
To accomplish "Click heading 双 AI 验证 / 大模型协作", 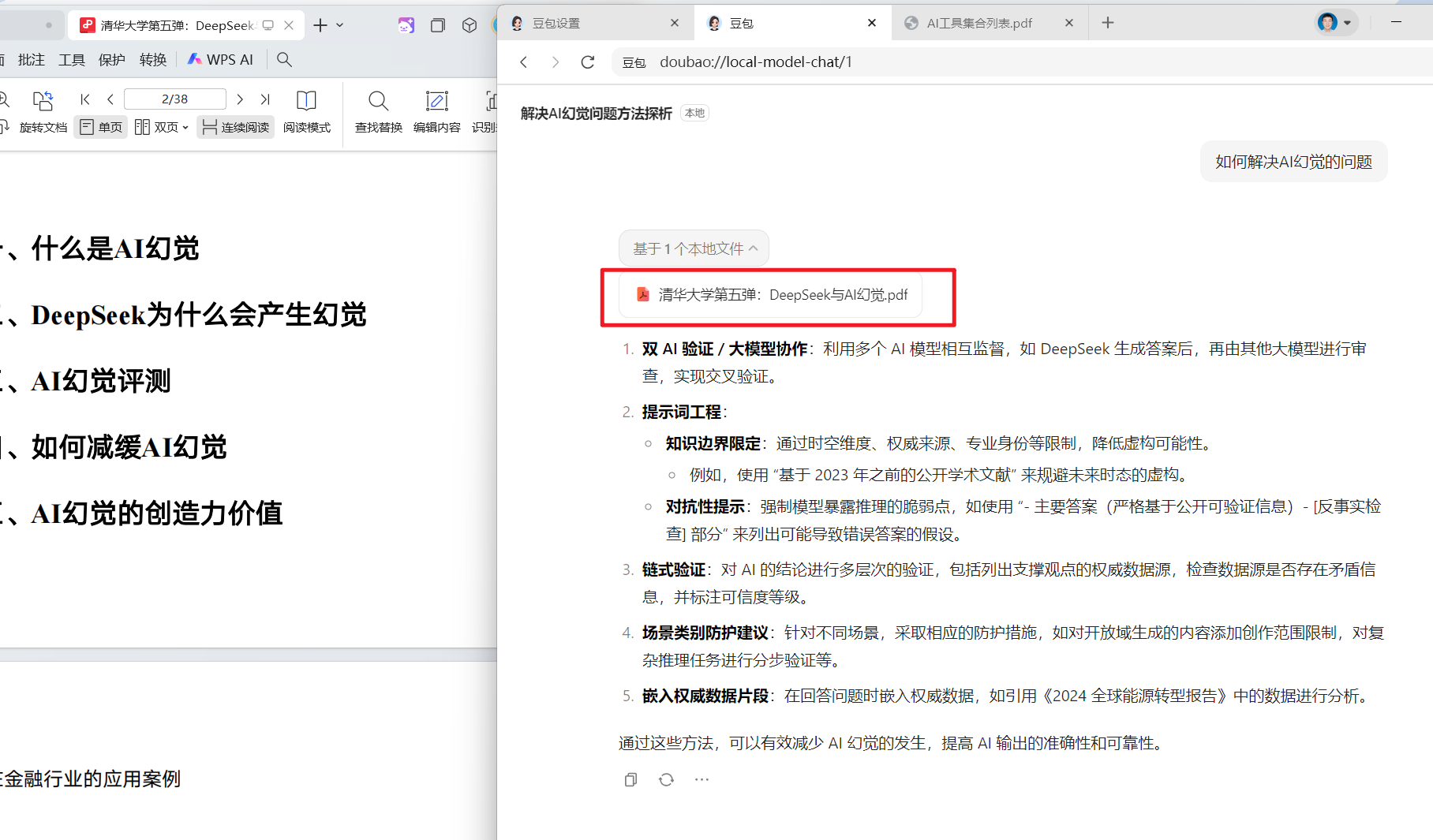I will pyautogui.click(x=724, y=349).
